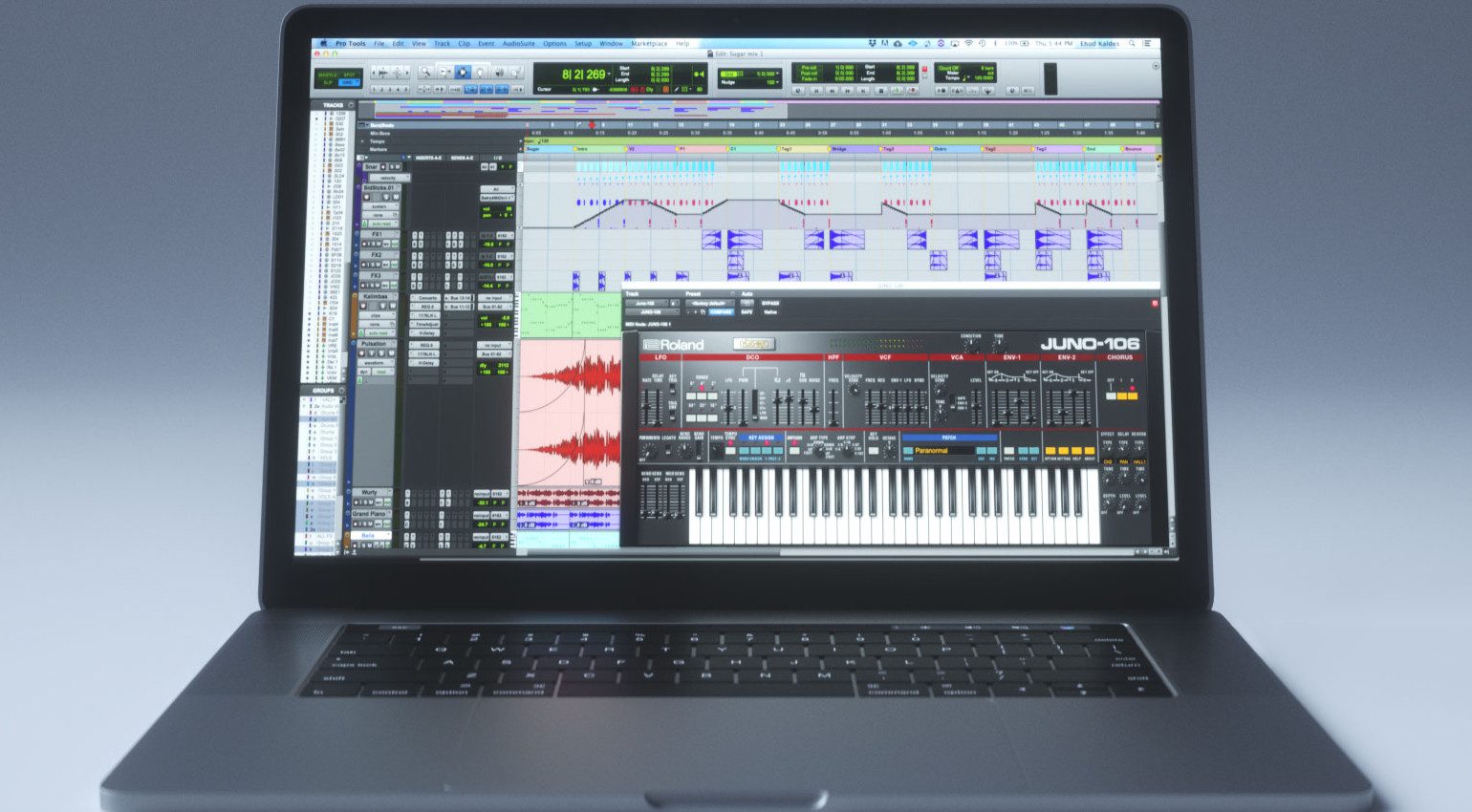Open the Track menu
This screenshot has width=1472, height=812.
(442, 43)
